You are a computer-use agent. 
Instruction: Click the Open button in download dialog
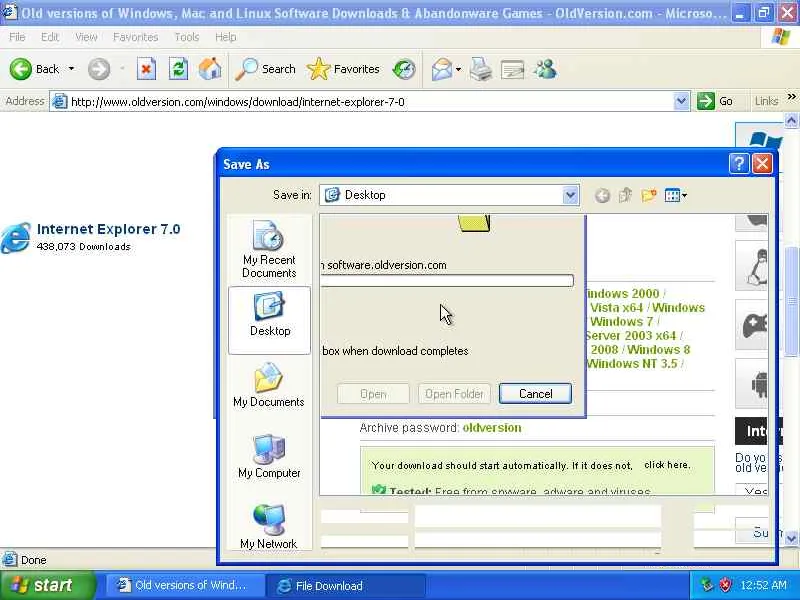click(x=373, y=394)
